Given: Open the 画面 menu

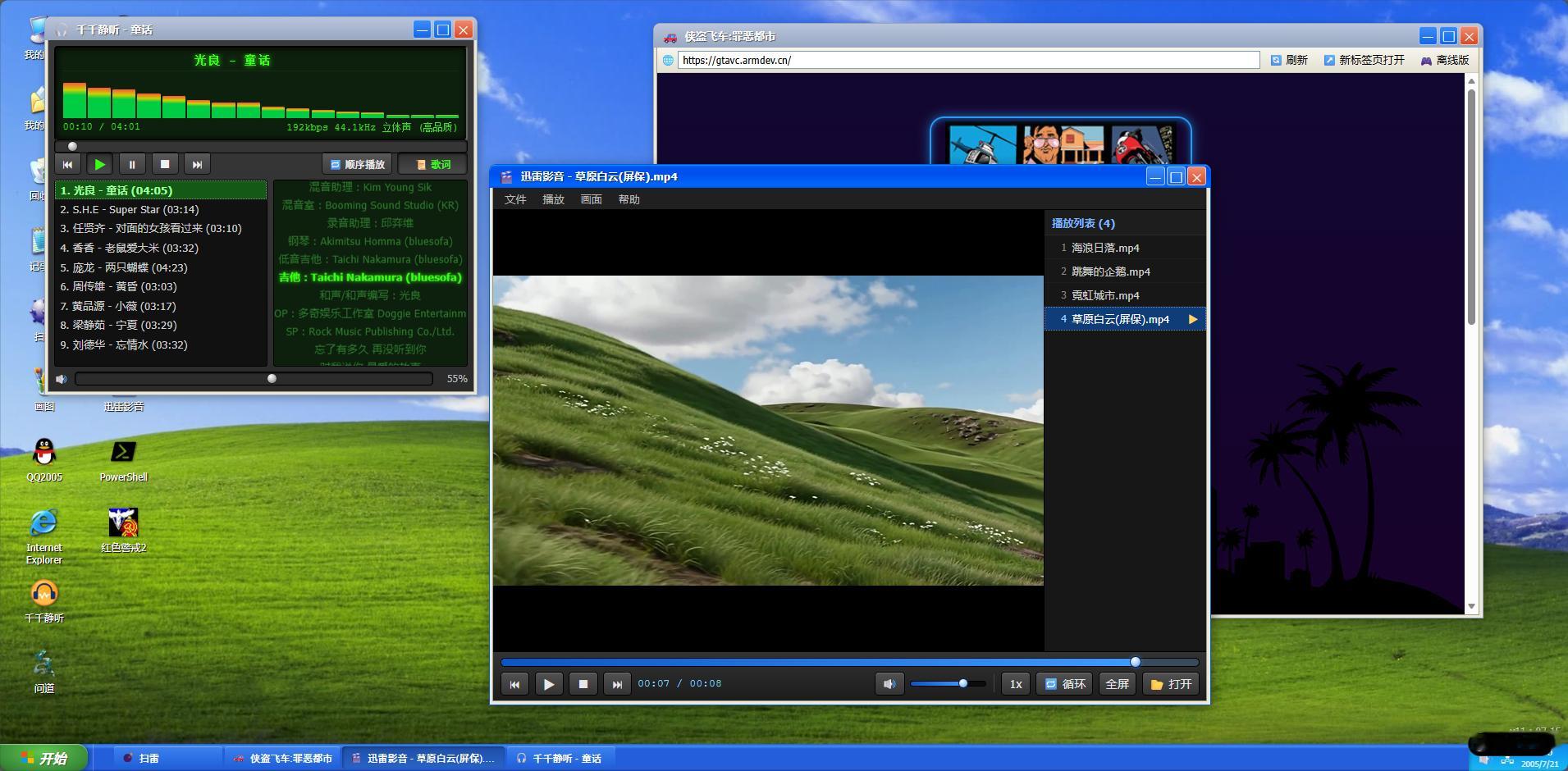Looking at the screenshot, I should coord(591,199).
